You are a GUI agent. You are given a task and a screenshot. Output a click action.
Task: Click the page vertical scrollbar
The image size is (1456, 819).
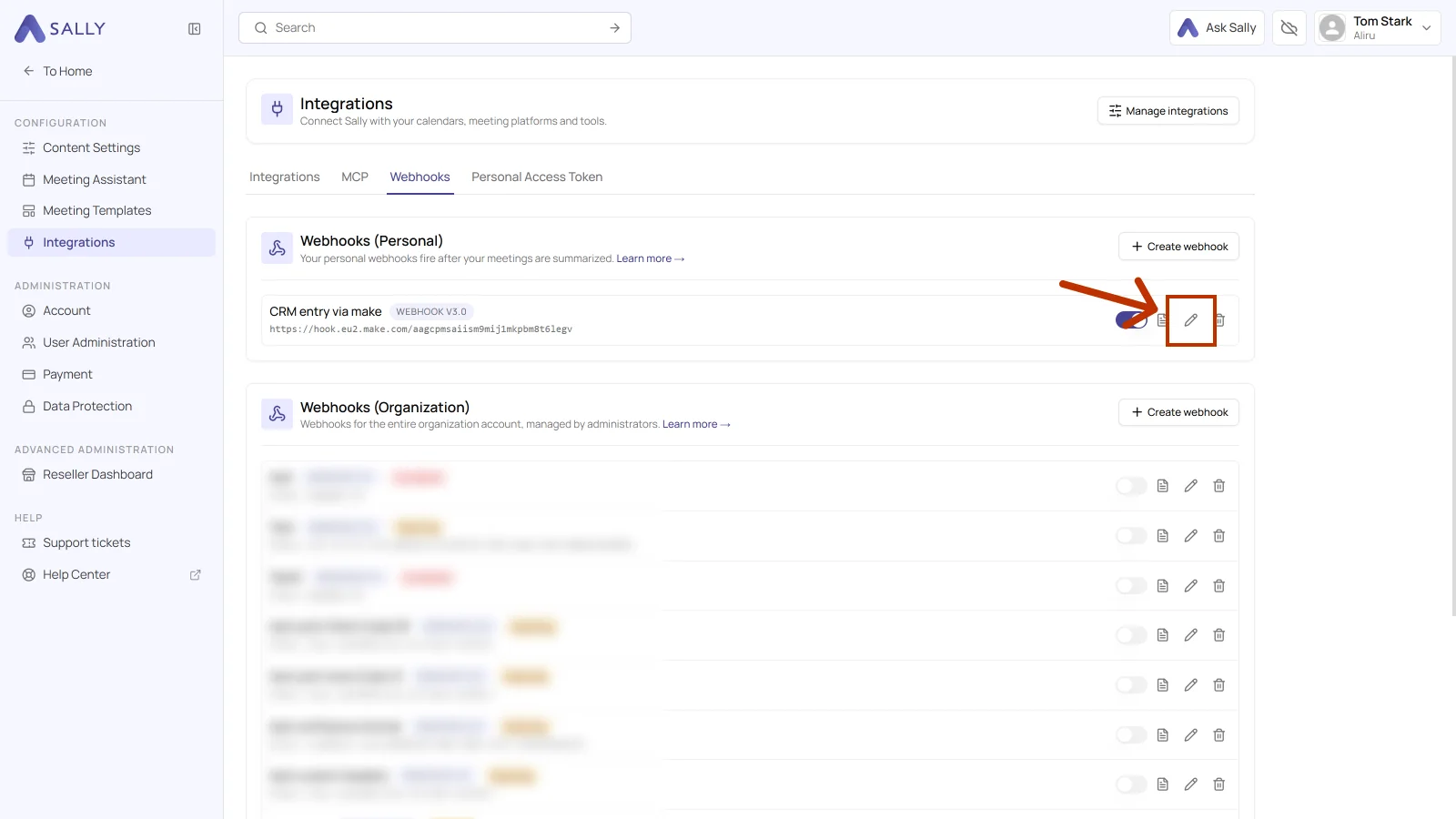(1452, 337)
